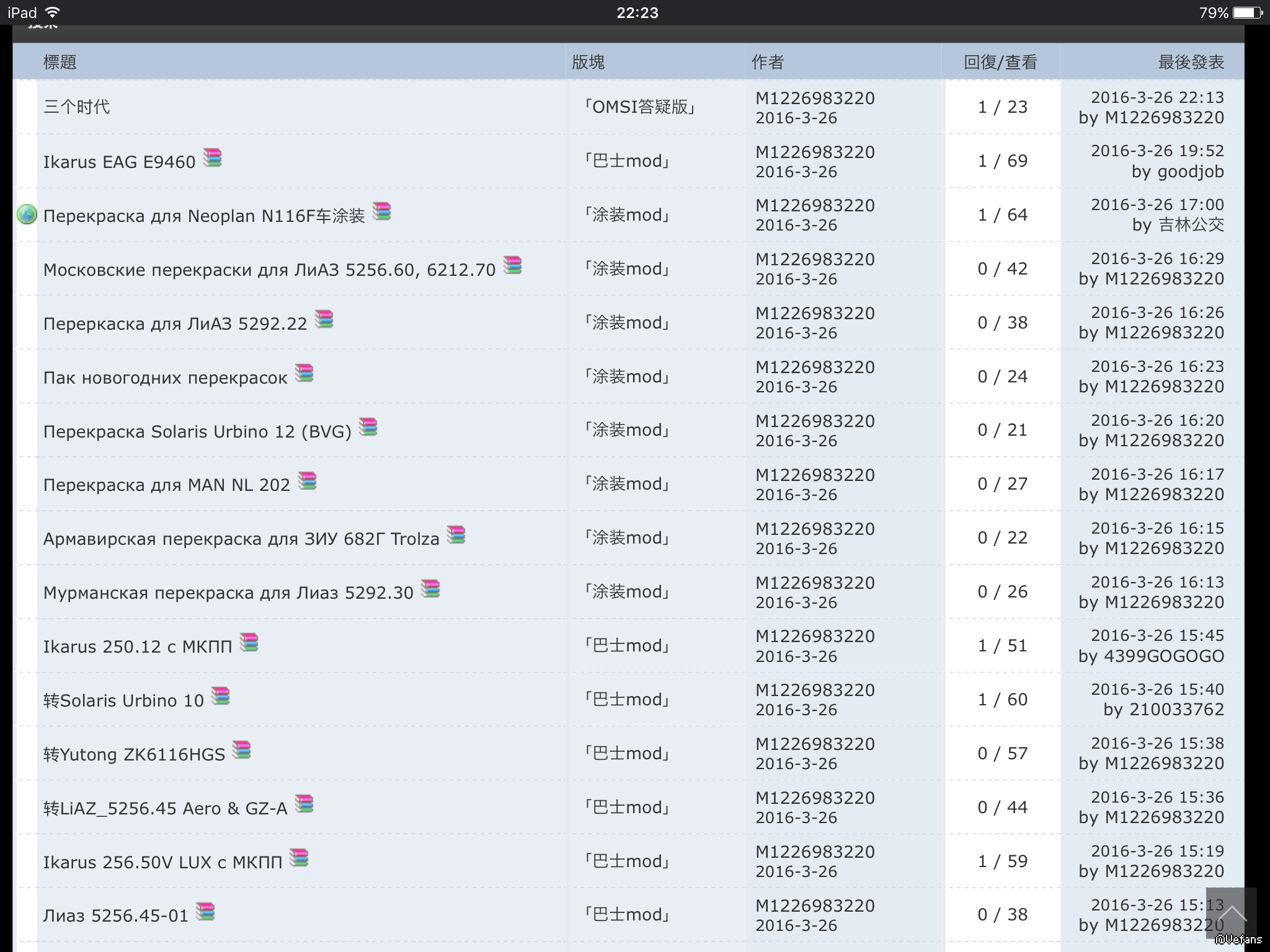The height and width of the screenshot is (952, 1270).
Task: Click attachment icon beside Лиаз 5256.45-01
Action: (x=205, y=912)
